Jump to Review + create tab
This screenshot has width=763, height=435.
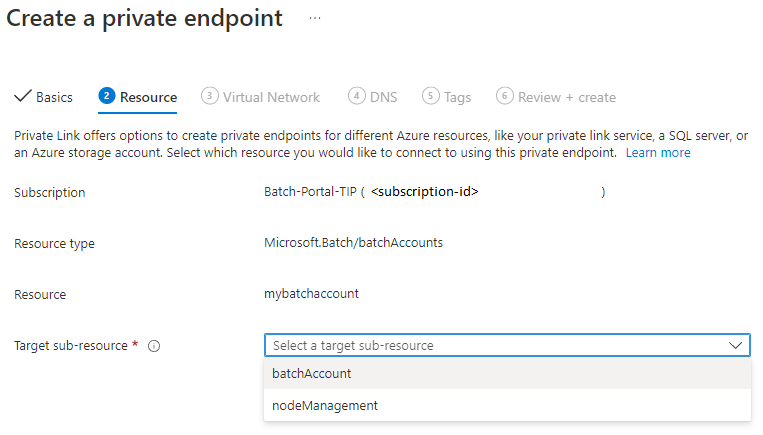(567, 97)
